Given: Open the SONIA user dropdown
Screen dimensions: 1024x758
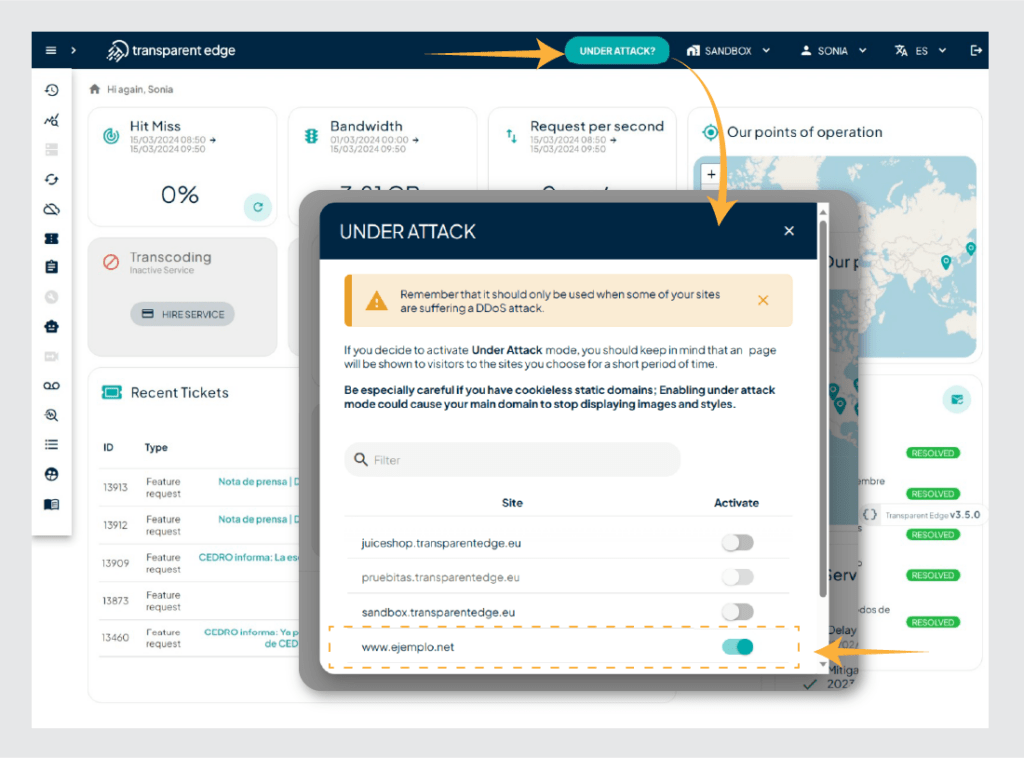Looking at the screenshot, I should [x=833, y=51].
